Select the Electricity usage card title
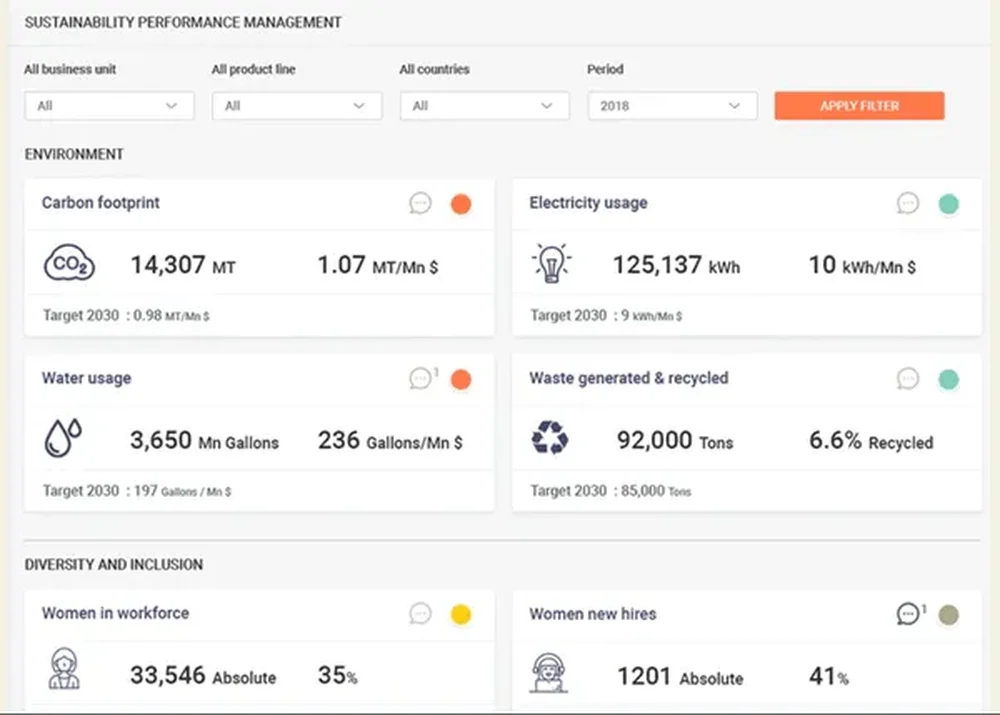The height and width of the screenshot is (715, 1000). 588,203
